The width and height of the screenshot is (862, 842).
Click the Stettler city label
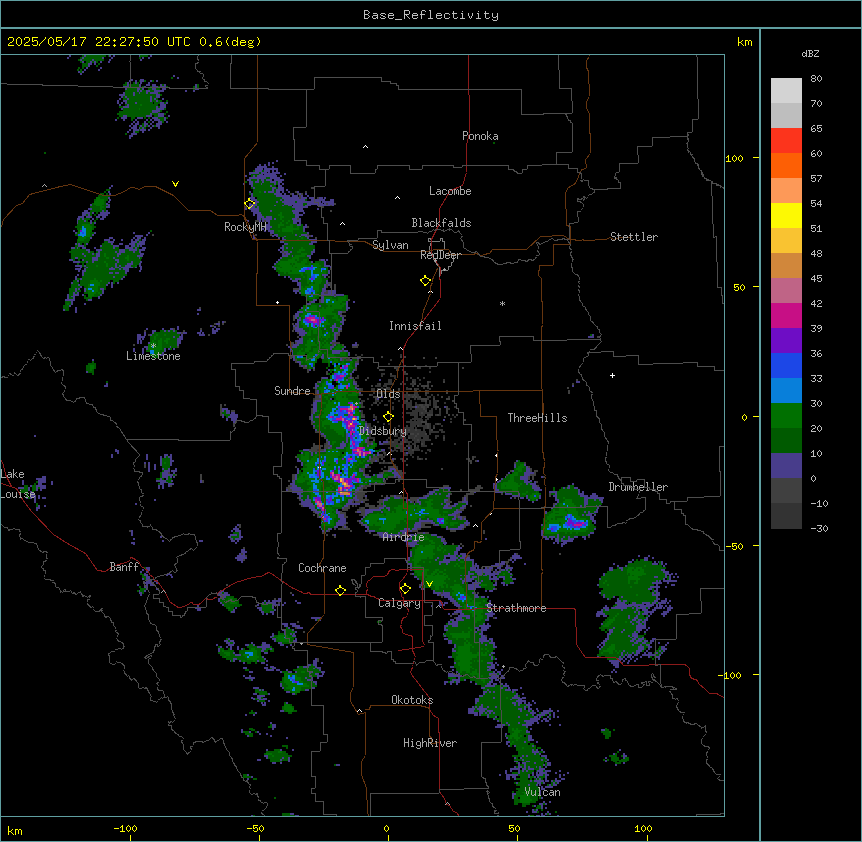point(634,237)
